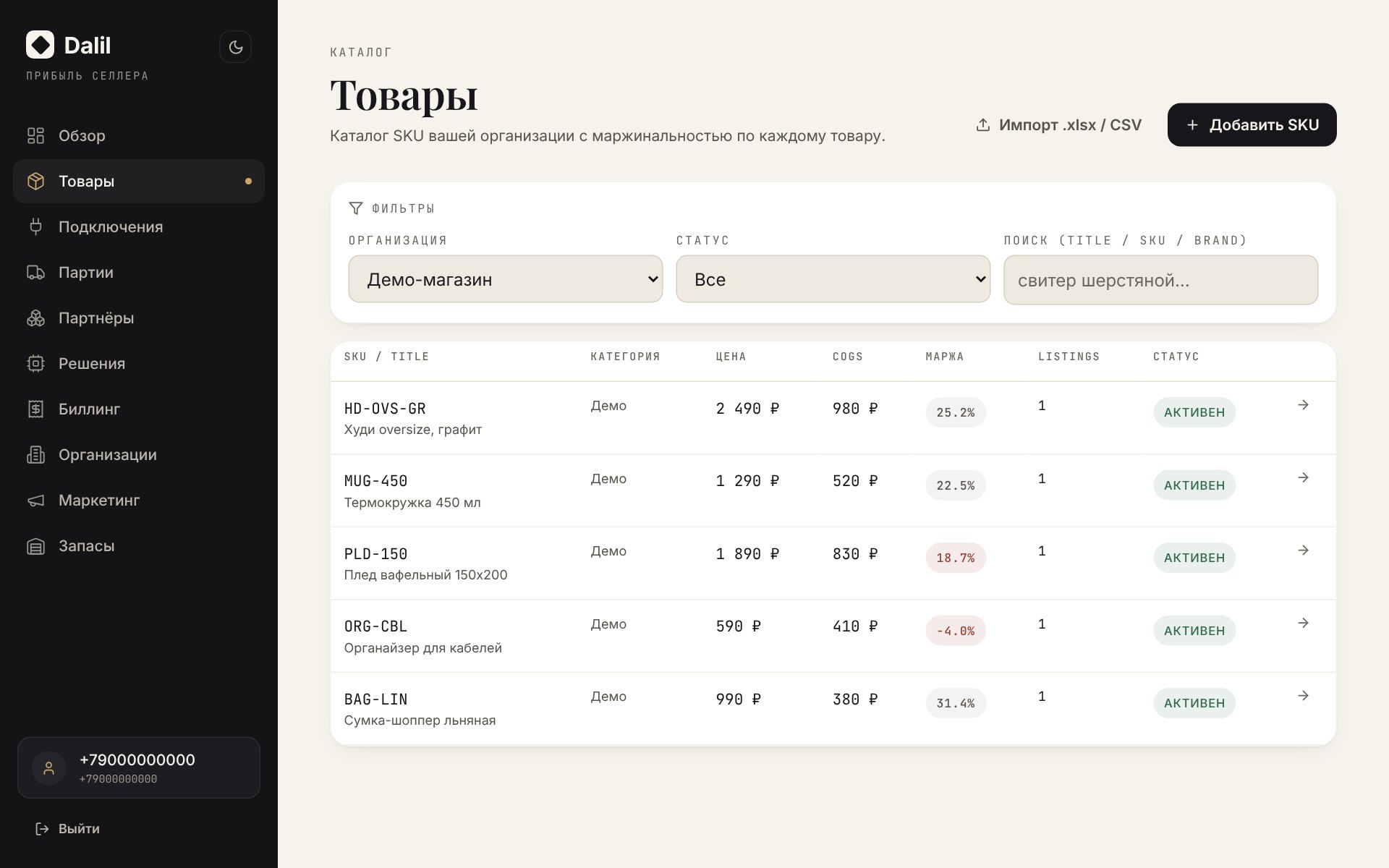Open Подключения via the plug icon

pos(35,227)
